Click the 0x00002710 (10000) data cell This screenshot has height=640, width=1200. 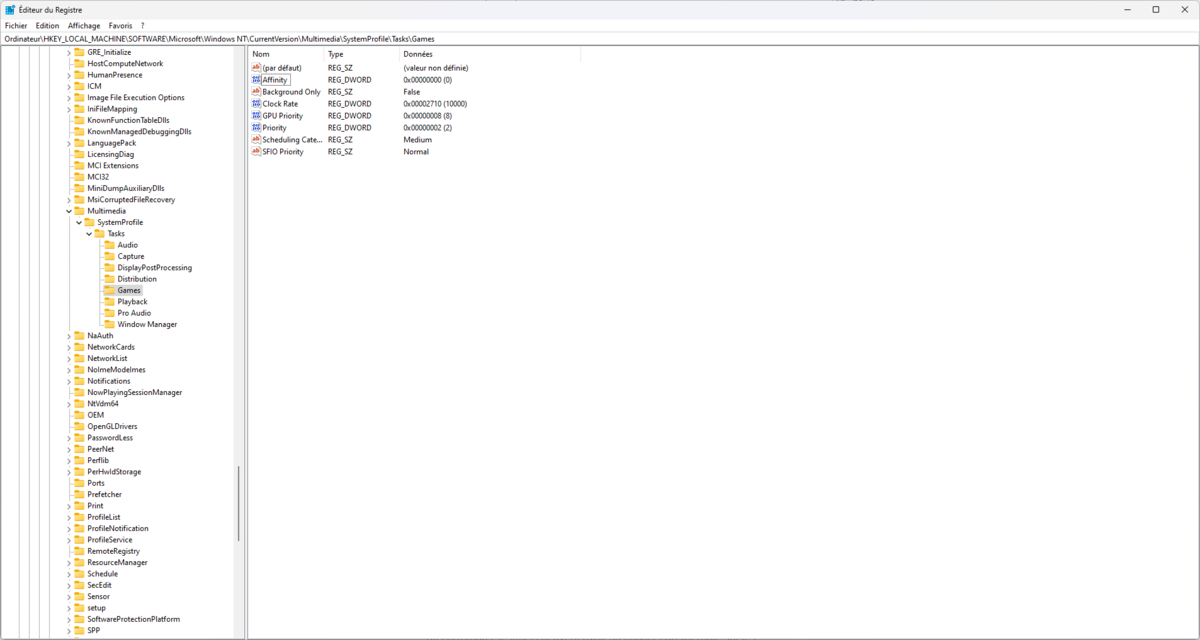tap(435, 104)
